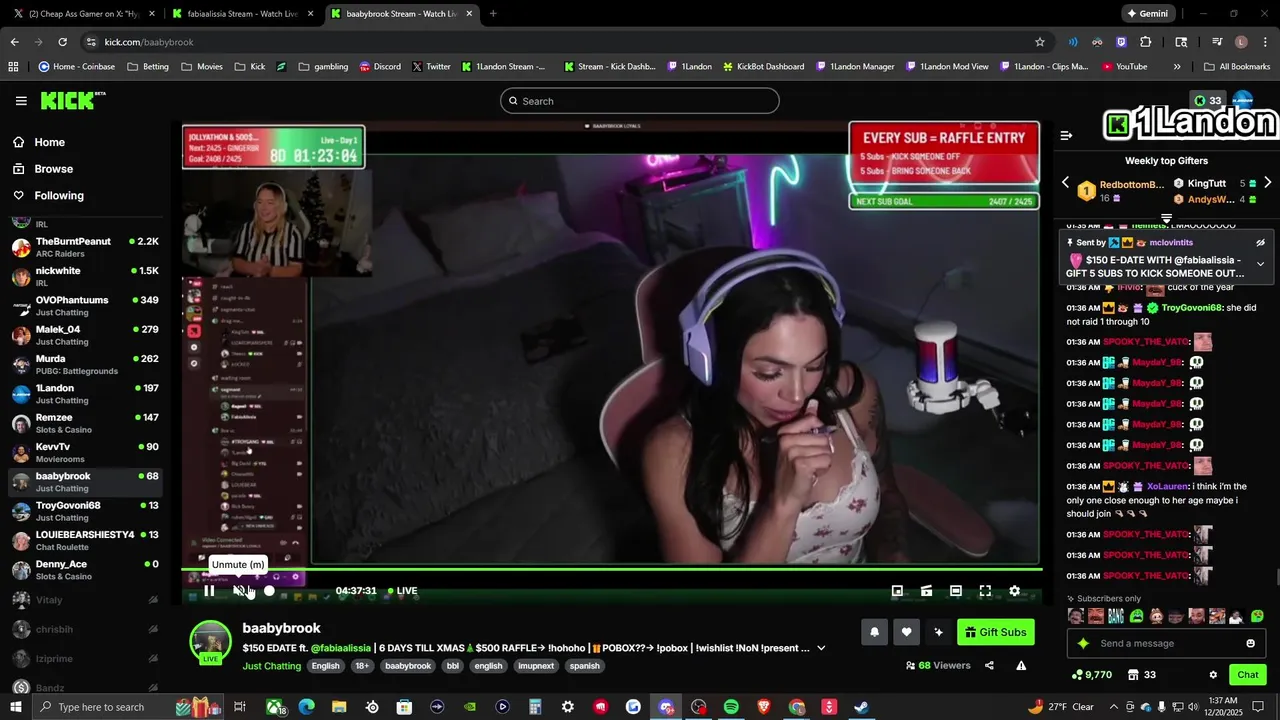Collapse the chat panel arrow icon
This screenshot has width=1280, height=720.
(x=1066, y=135)
